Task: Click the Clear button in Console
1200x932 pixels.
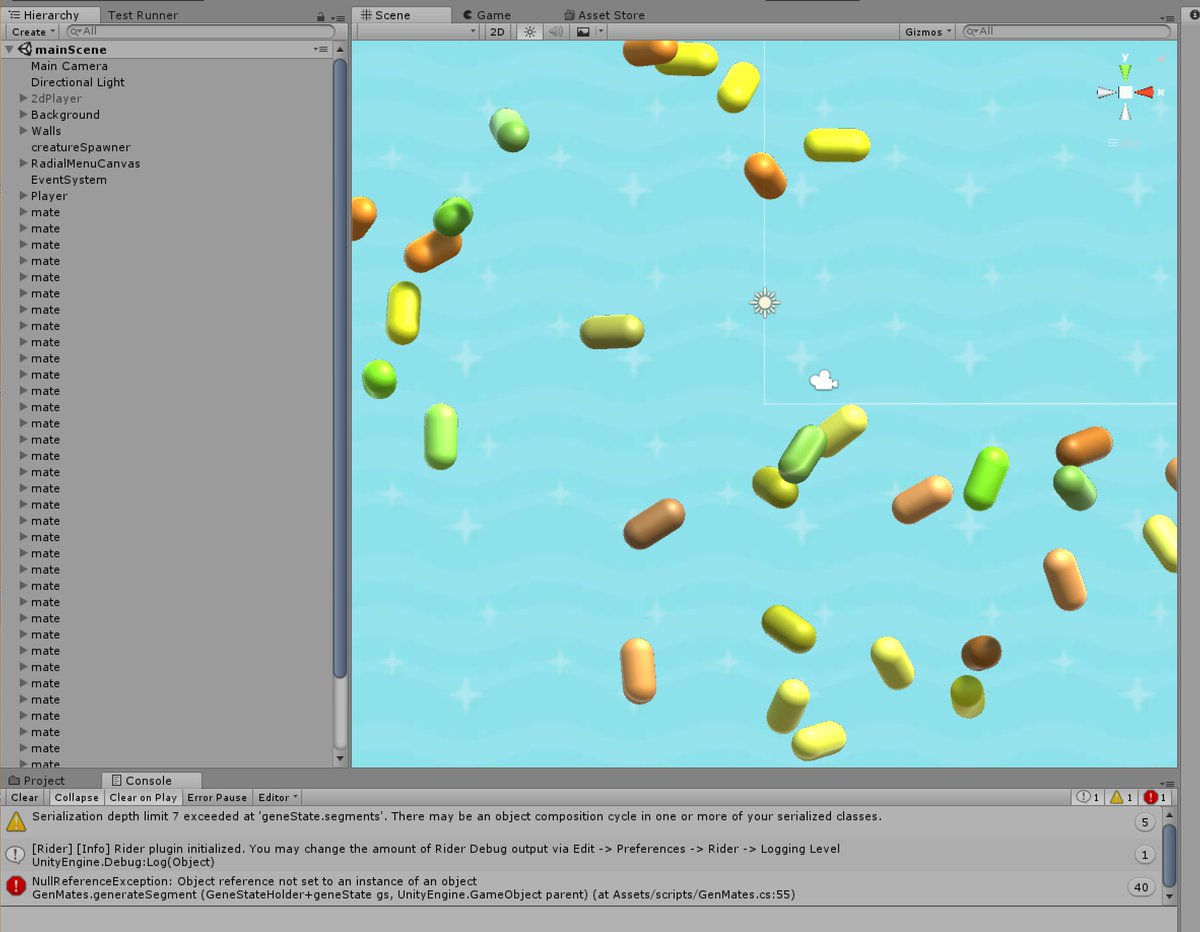Action: 23,797
